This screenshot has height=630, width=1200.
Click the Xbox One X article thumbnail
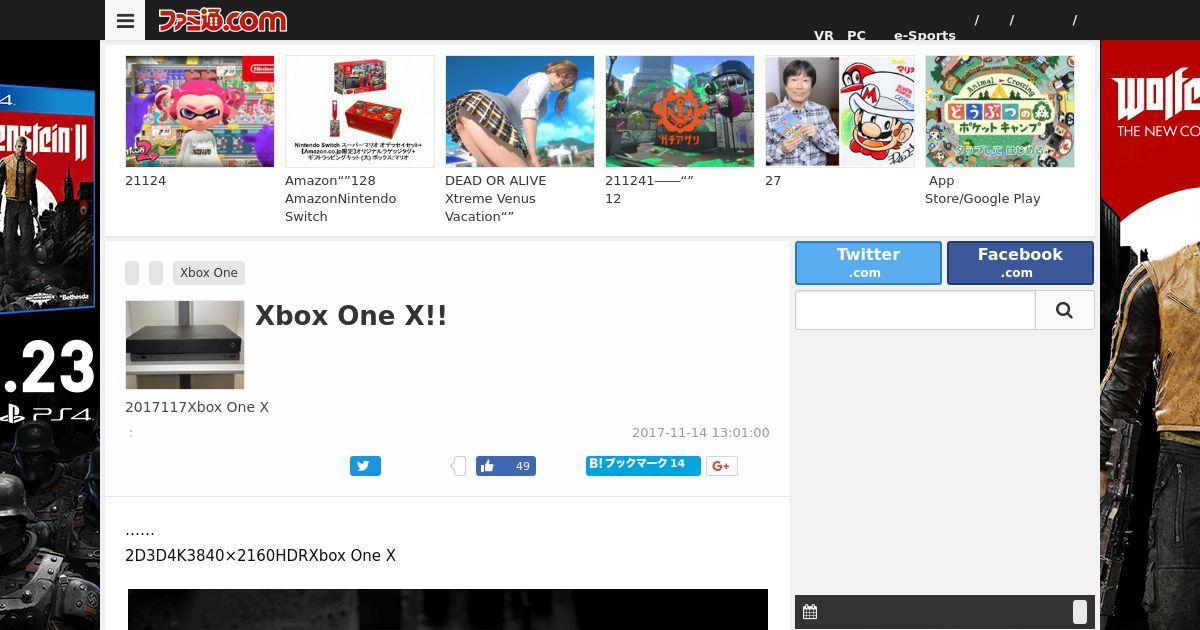(x=185, y=345)
